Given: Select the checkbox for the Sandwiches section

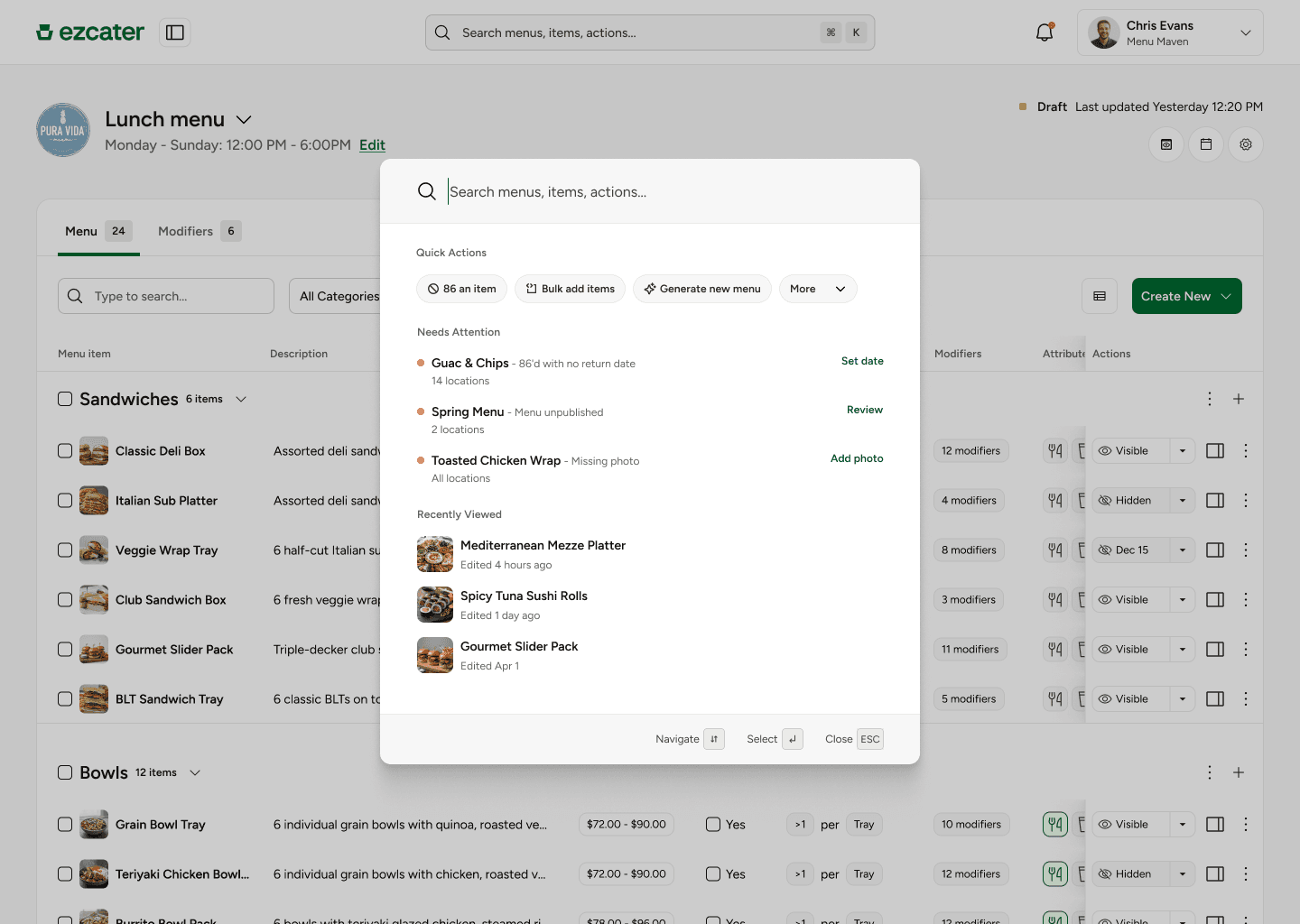Looking at the screenshot, I should [x=64, y=398].
